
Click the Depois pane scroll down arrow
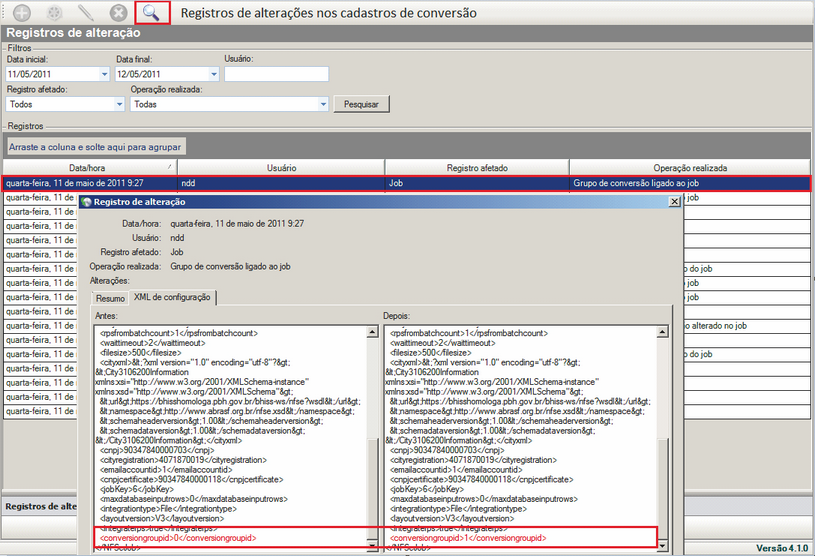click(x=662, y=546)
